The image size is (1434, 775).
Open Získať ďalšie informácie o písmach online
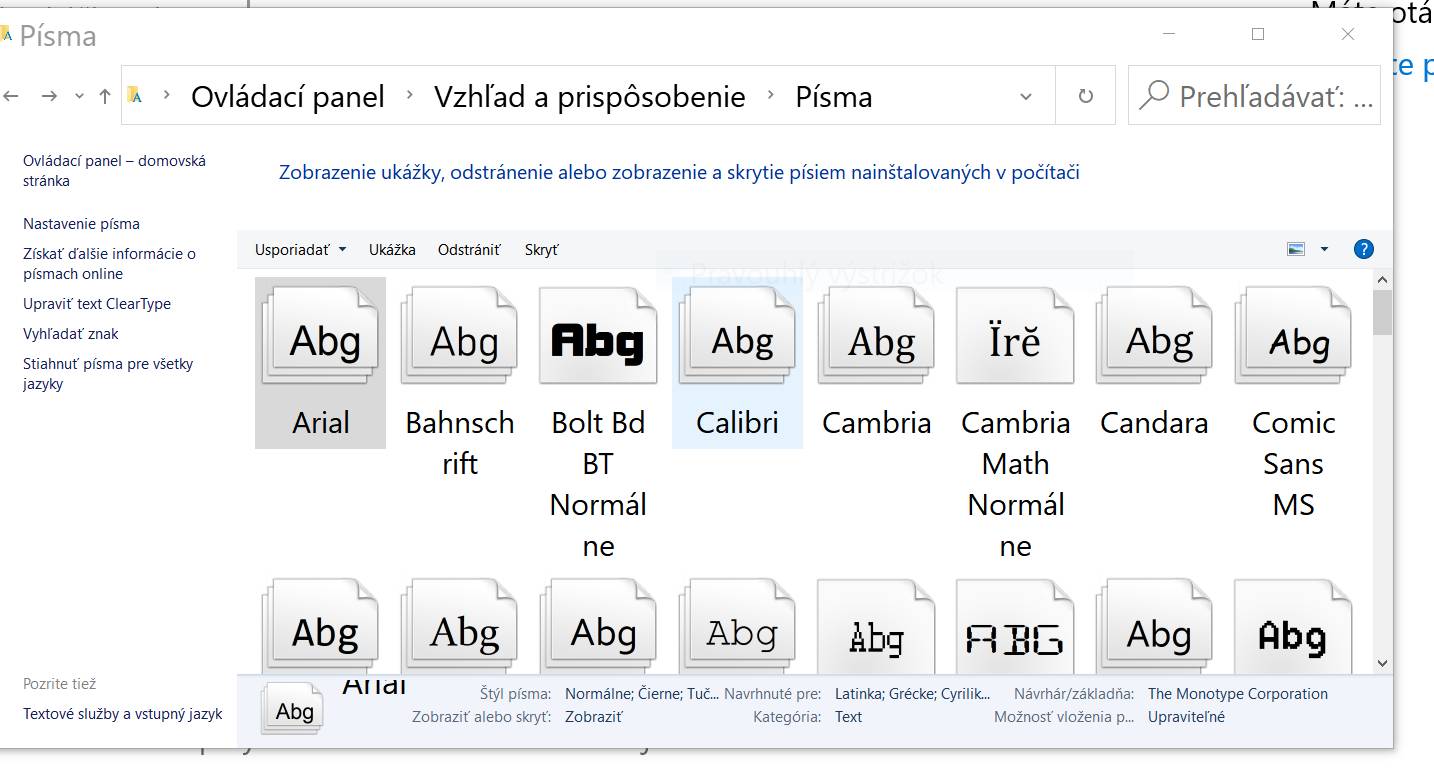pyautogui.click(x=110, y=264)
